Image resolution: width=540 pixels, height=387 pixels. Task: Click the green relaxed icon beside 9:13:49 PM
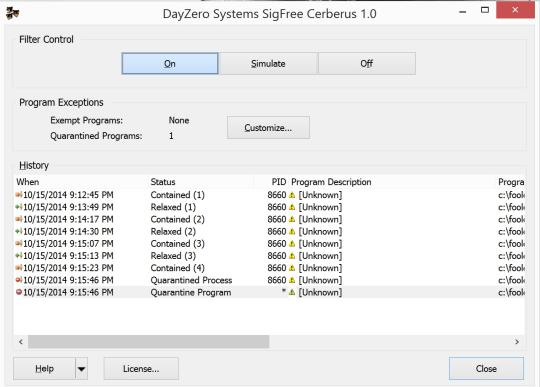(19, 207)
